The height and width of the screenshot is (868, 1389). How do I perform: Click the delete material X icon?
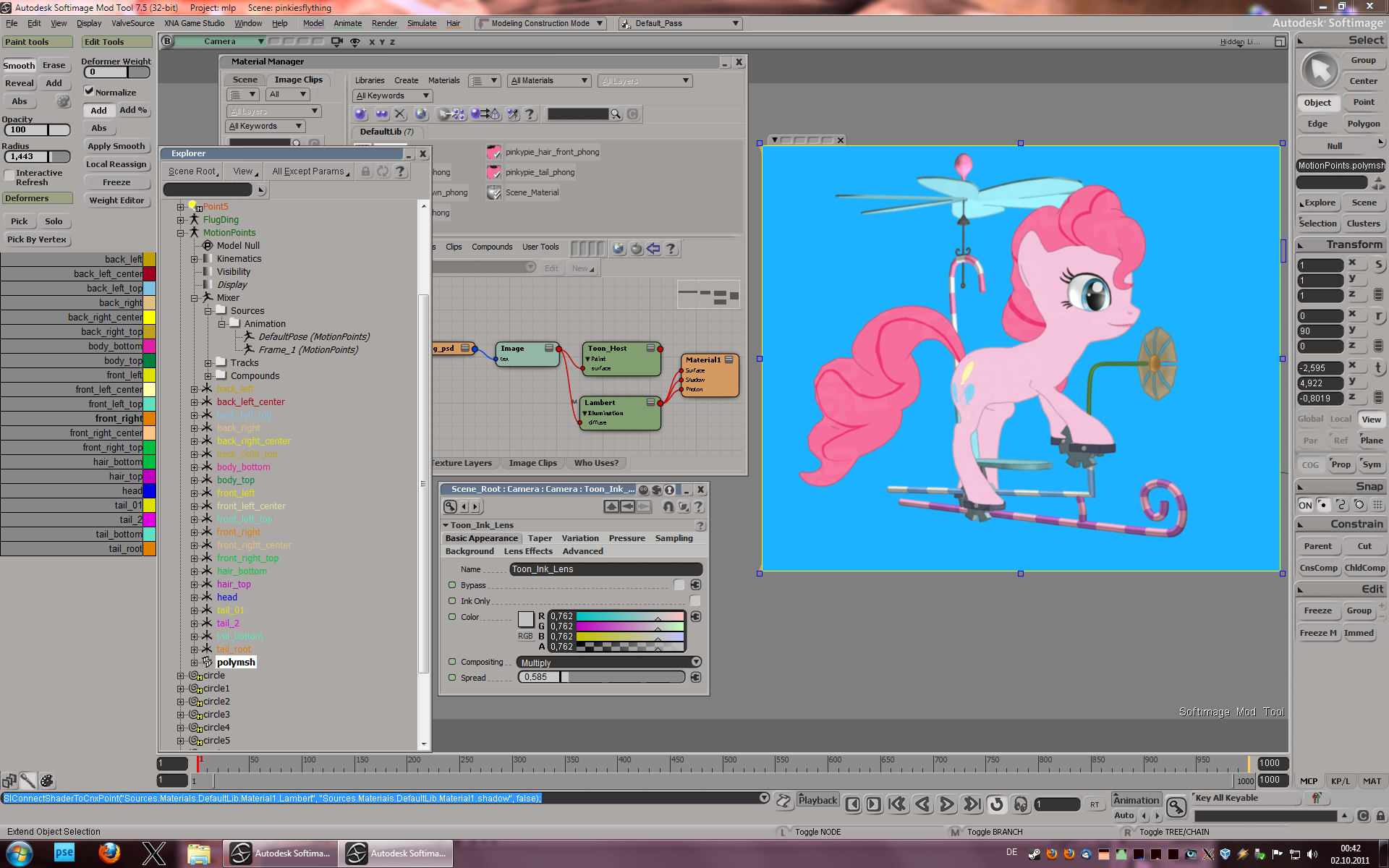click(x=400, y=114)
